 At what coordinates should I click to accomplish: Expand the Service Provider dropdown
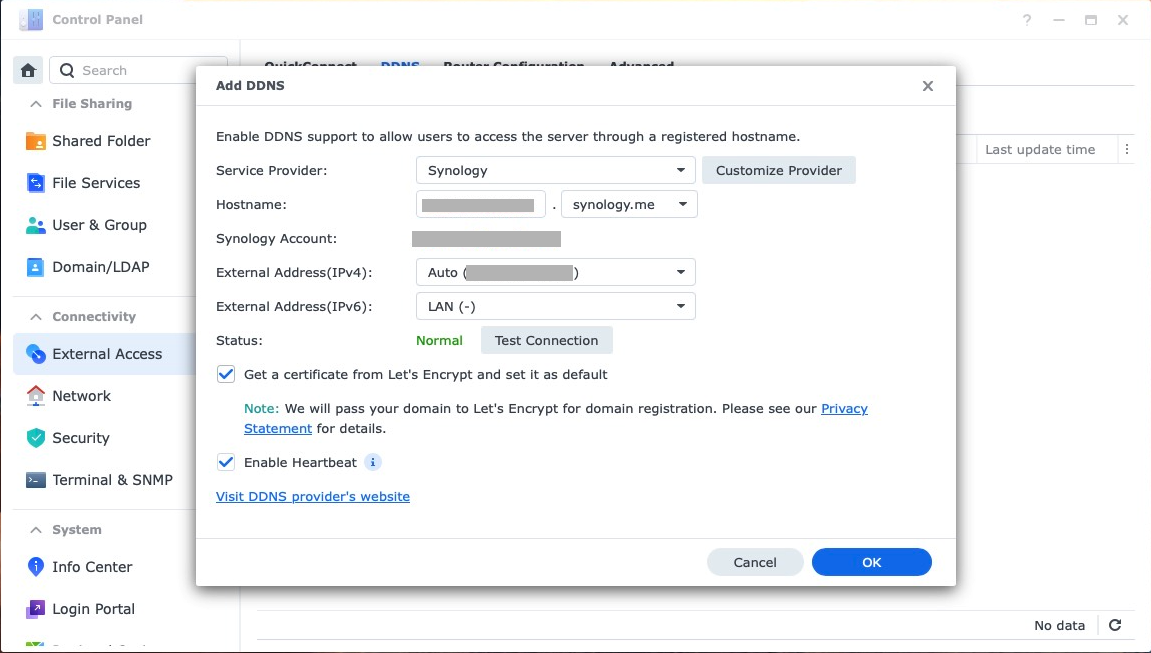tap(555, 171)
